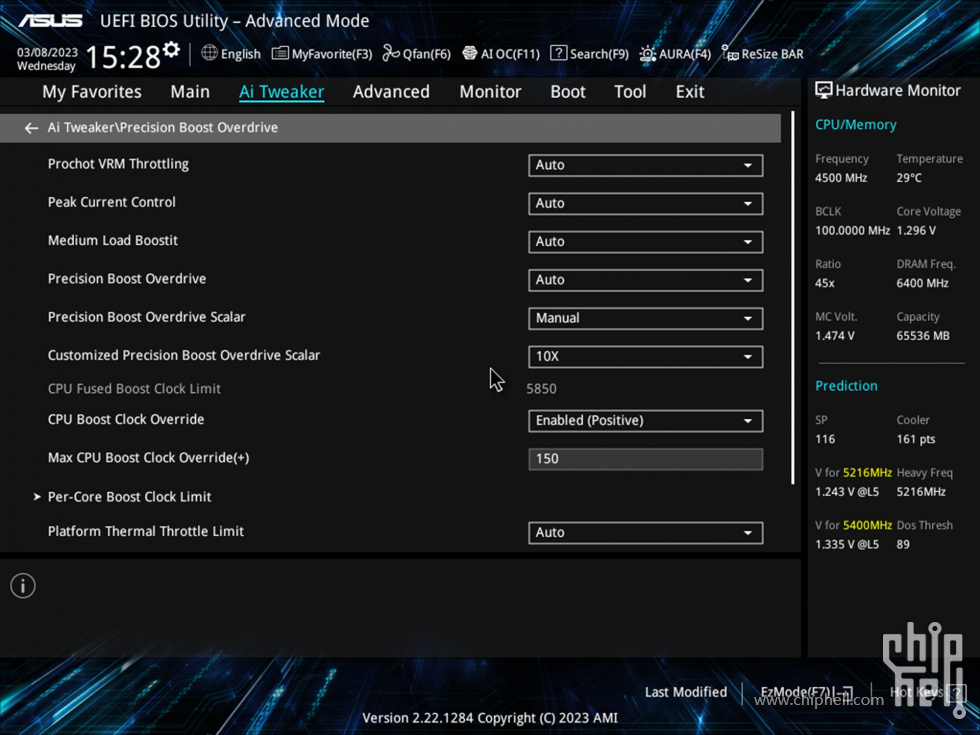Image resolution: width=980 pixels, height=735 pixels.
Task: Open Peak Current Control dropdown
Action: coord(646,204)
